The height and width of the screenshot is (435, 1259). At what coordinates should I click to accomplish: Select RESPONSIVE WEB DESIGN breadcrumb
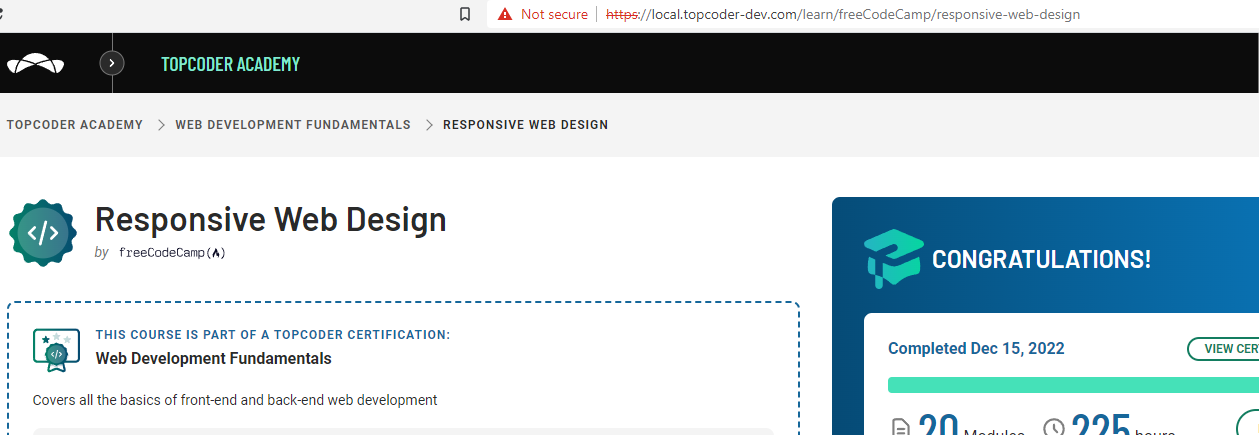(525, 125)
